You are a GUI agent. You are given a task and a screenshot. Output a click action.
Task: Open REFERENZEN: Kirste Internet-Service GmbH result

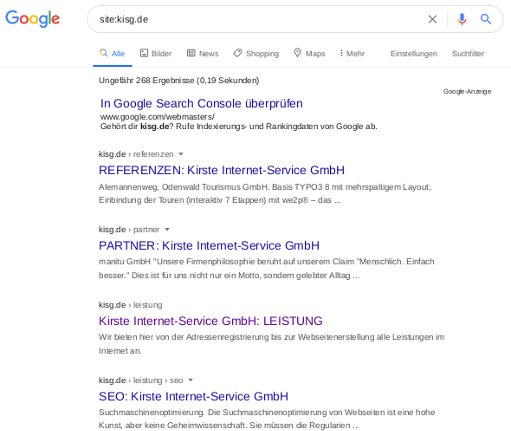pyautogui.click(x=221, y=170)
